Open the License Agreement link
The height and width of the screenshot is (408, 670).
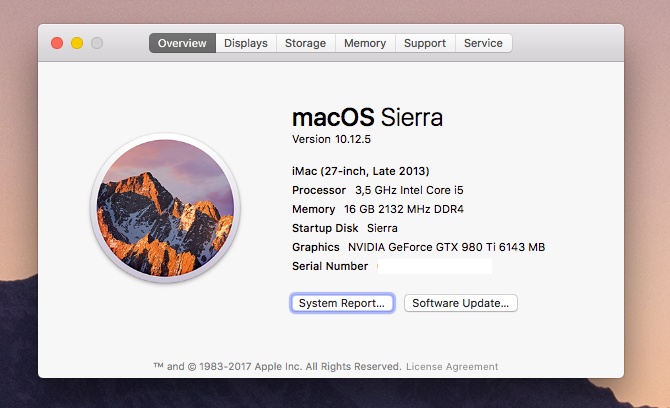(x=452, y=367)
